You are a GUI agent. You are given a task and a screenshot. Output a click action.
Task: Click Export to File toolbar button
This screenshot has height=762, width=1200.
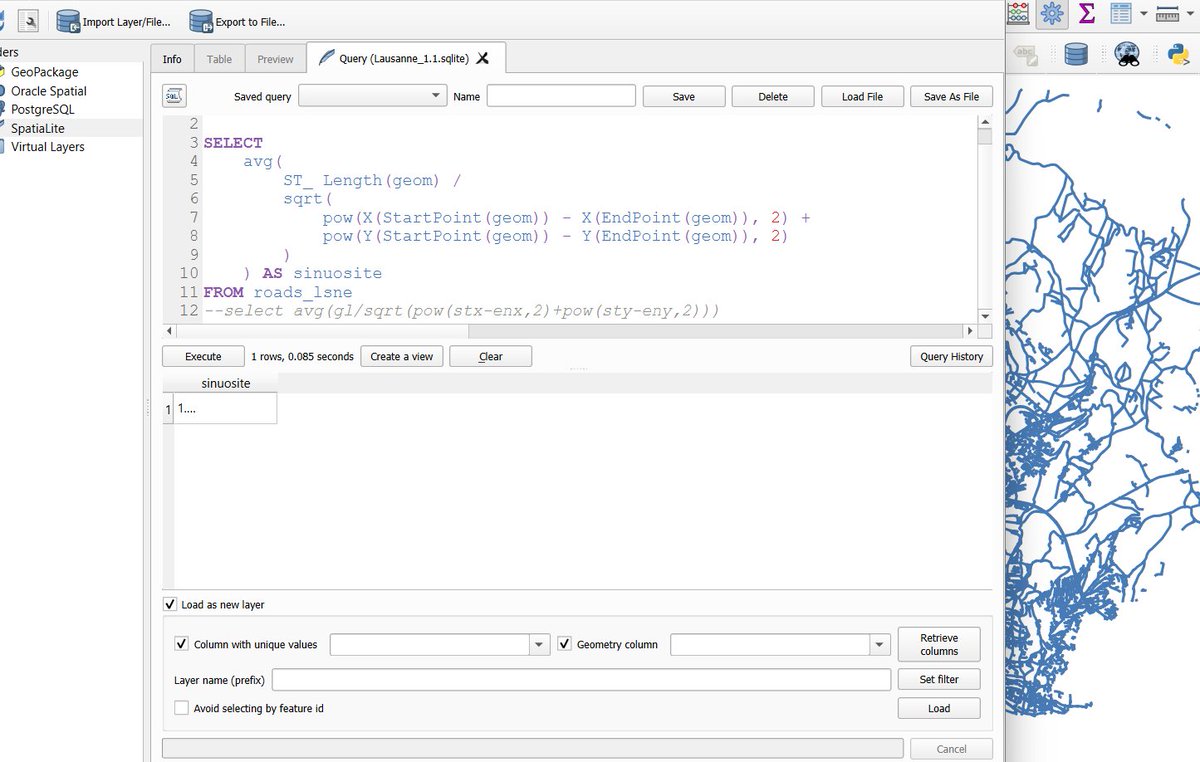tap(237, 21)
